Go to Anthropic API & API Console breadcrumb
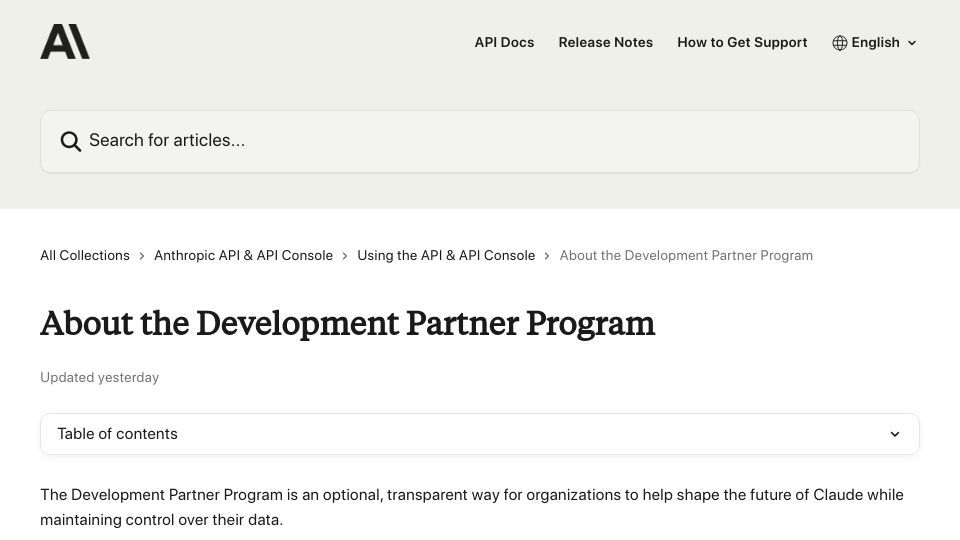This screenshot has width=960, height=540. point(243,255)
